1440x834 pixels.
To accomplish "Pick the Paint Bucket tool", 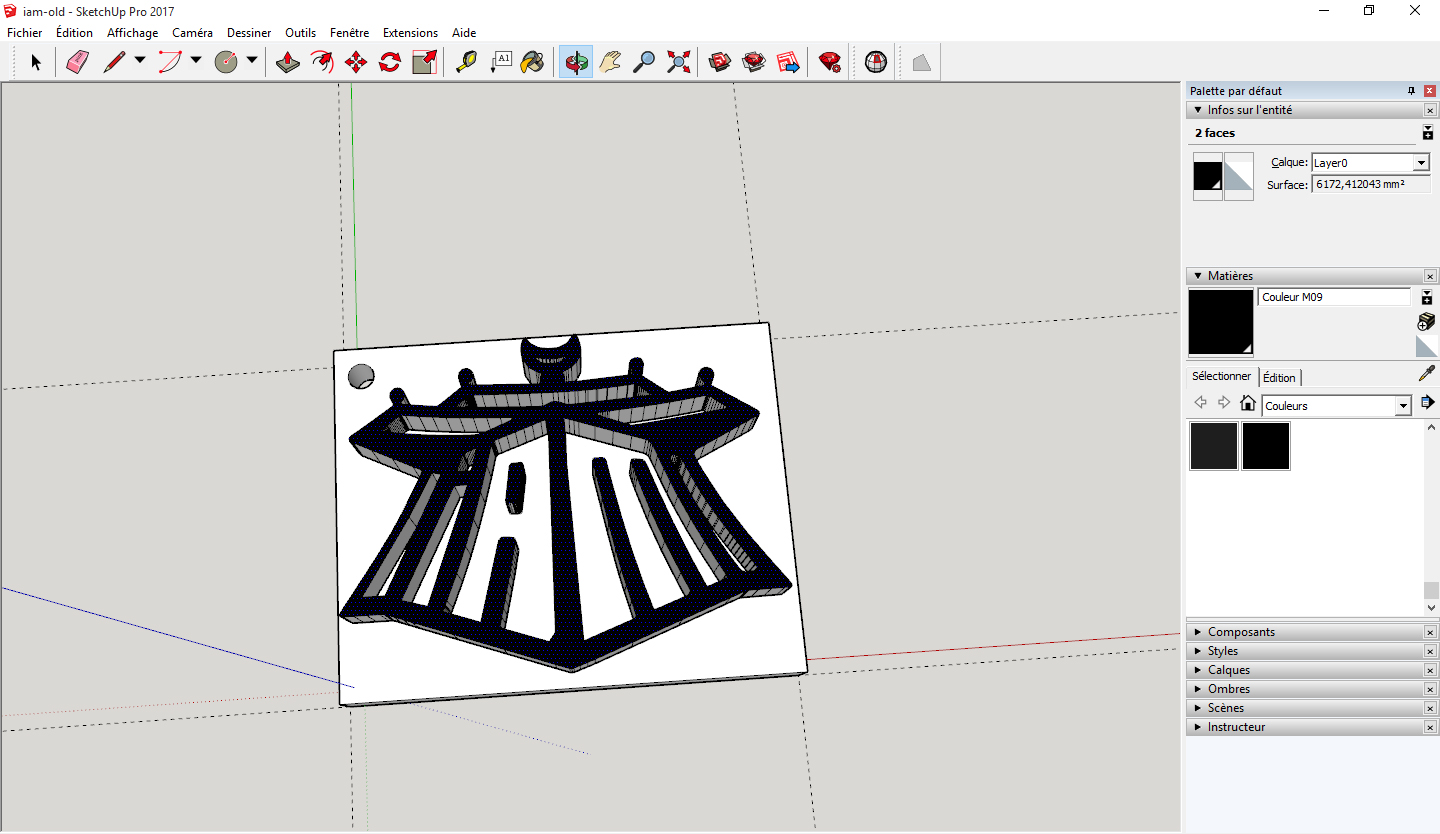I will point(534,62).
